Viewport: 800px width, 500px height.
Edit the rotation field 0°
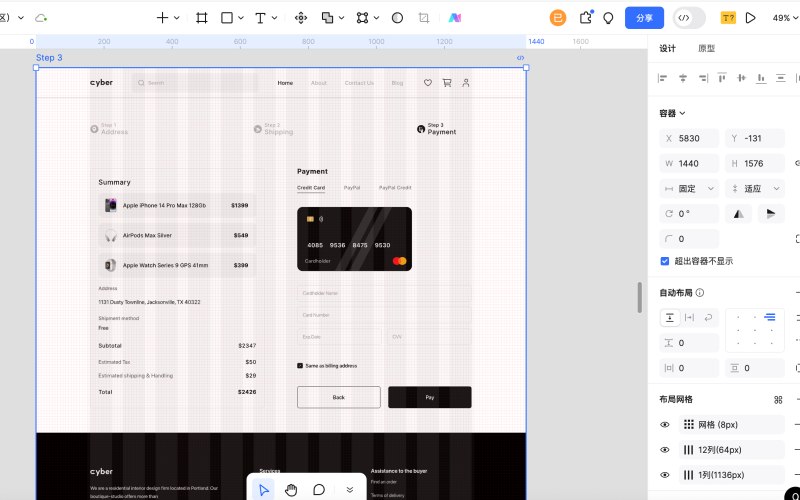tap(689, 214)
